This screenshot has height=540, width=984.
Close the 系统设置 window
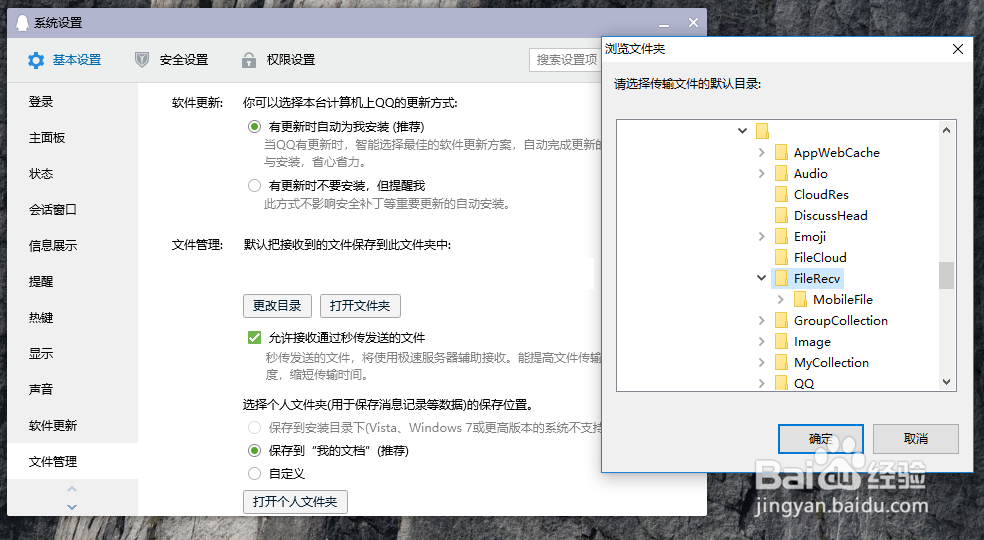(x=693, y=23)
